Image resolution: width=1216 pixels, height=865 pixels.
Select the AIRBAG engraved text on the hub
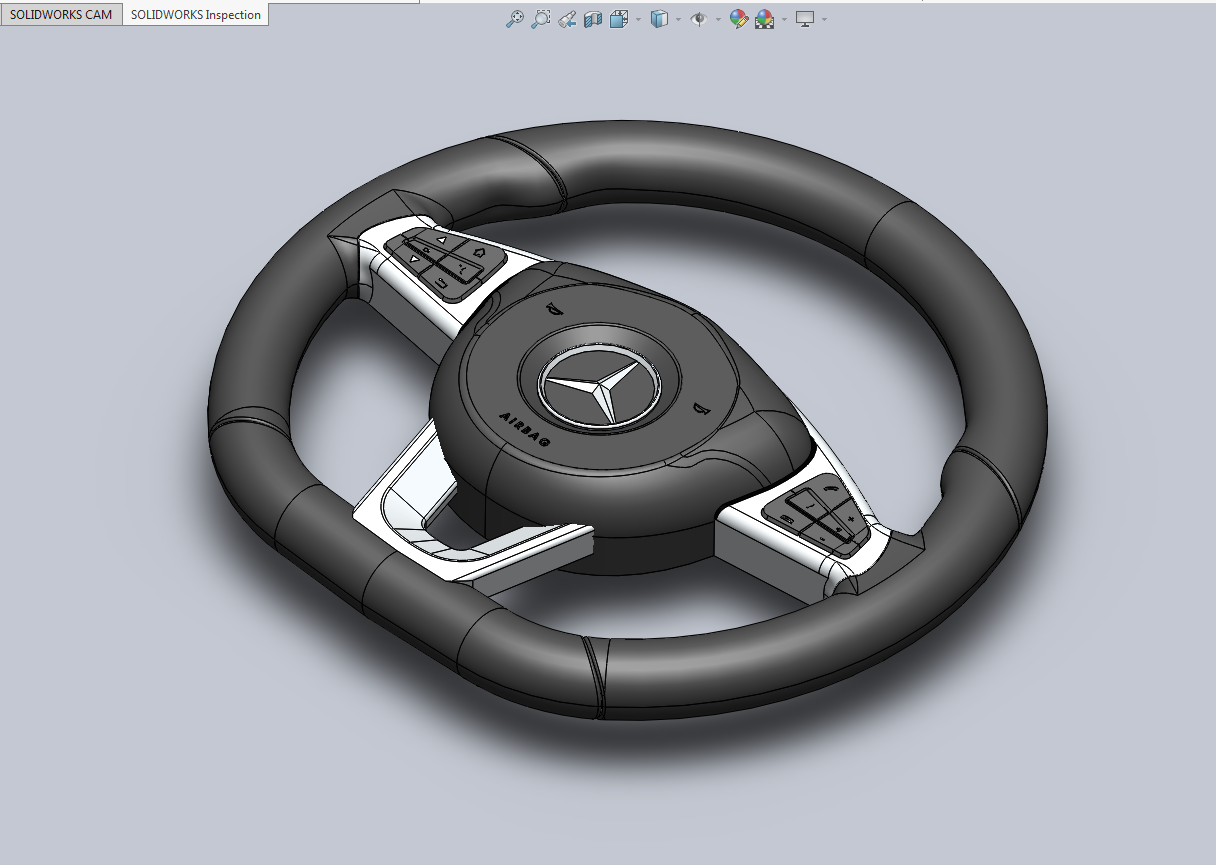(x=525, y=430)
